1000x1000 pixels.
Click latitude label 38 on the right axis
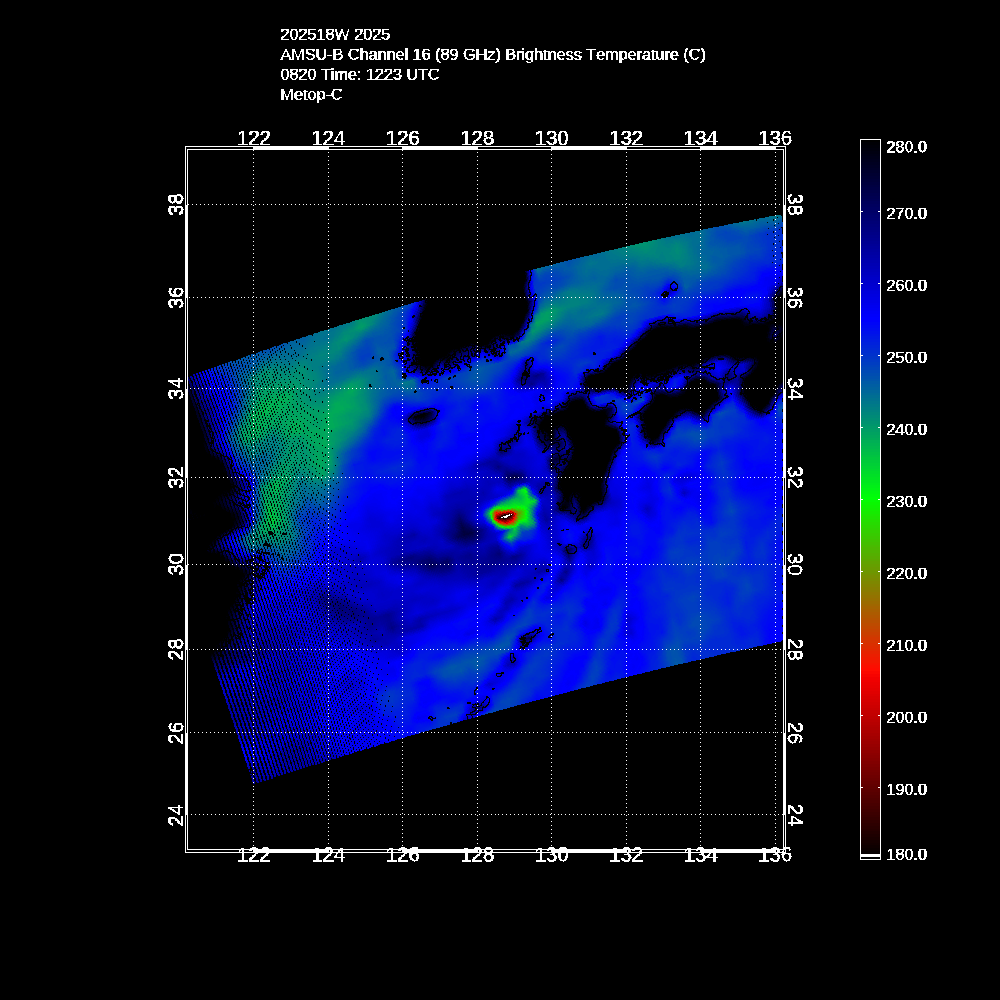click(x=795, y=205)
